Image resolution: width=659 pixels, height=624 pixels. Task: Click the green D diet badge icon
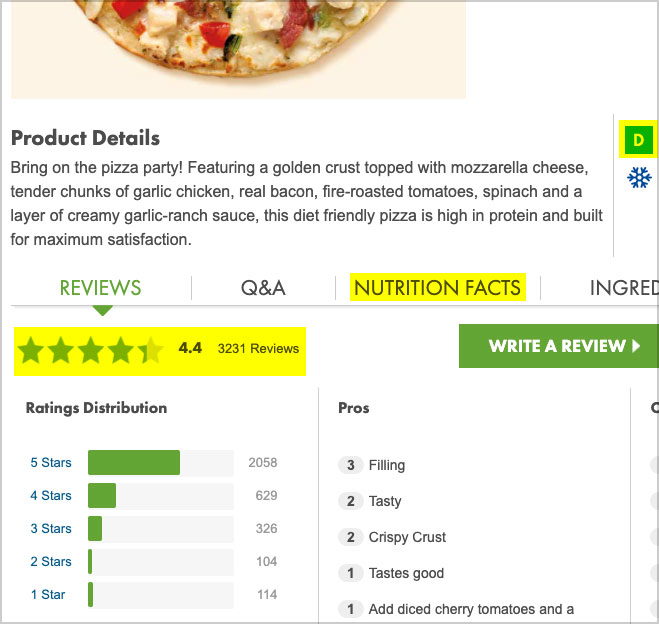(x=638, y=140)
